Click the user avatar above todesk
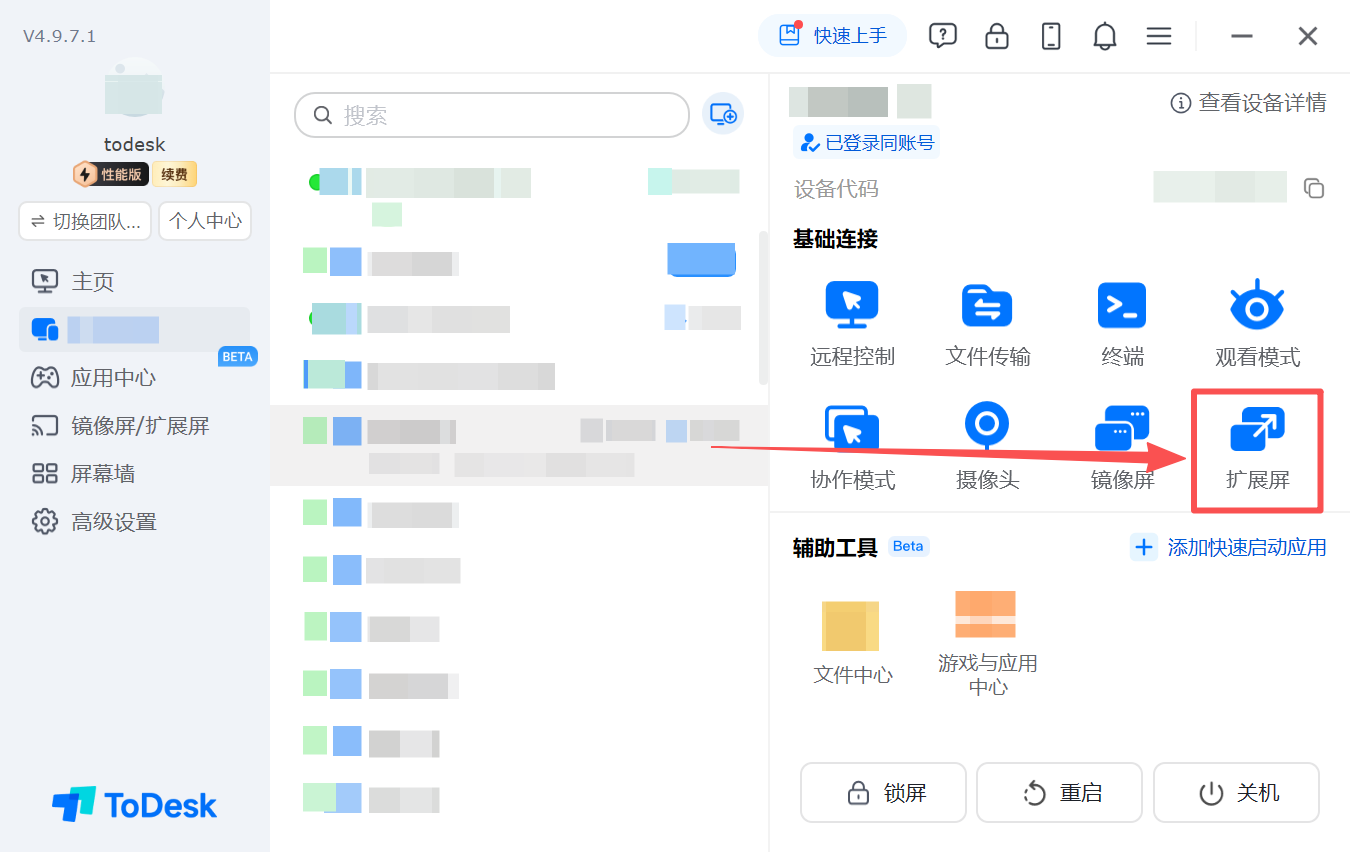Image resolution: width=1350 pixels, height=852 pixels. pos(134,90)
